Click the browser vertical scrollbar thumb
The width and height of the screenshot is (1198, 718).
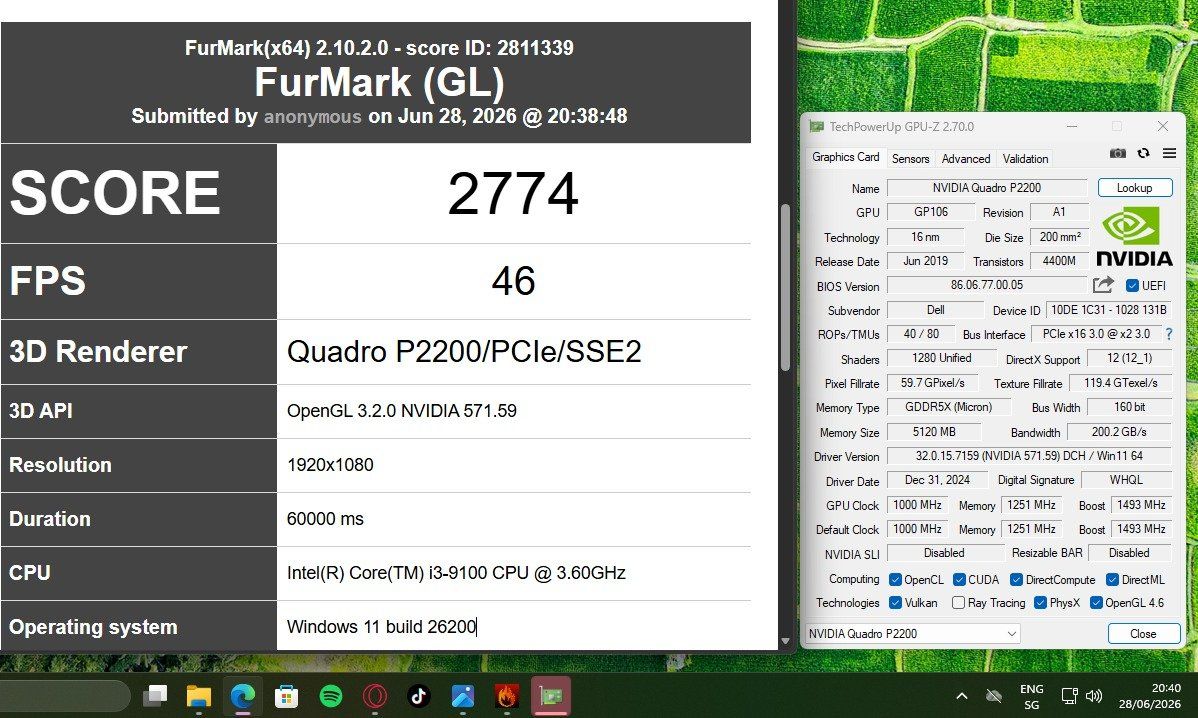tap(785, 288)
